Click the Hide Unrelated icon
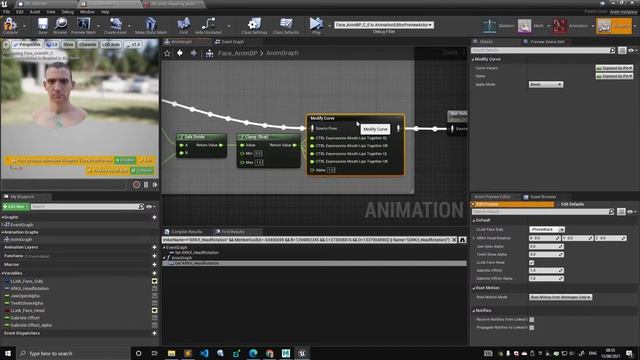Image resolution: width=640 pixels, height=360 pixels. [208, 24]
